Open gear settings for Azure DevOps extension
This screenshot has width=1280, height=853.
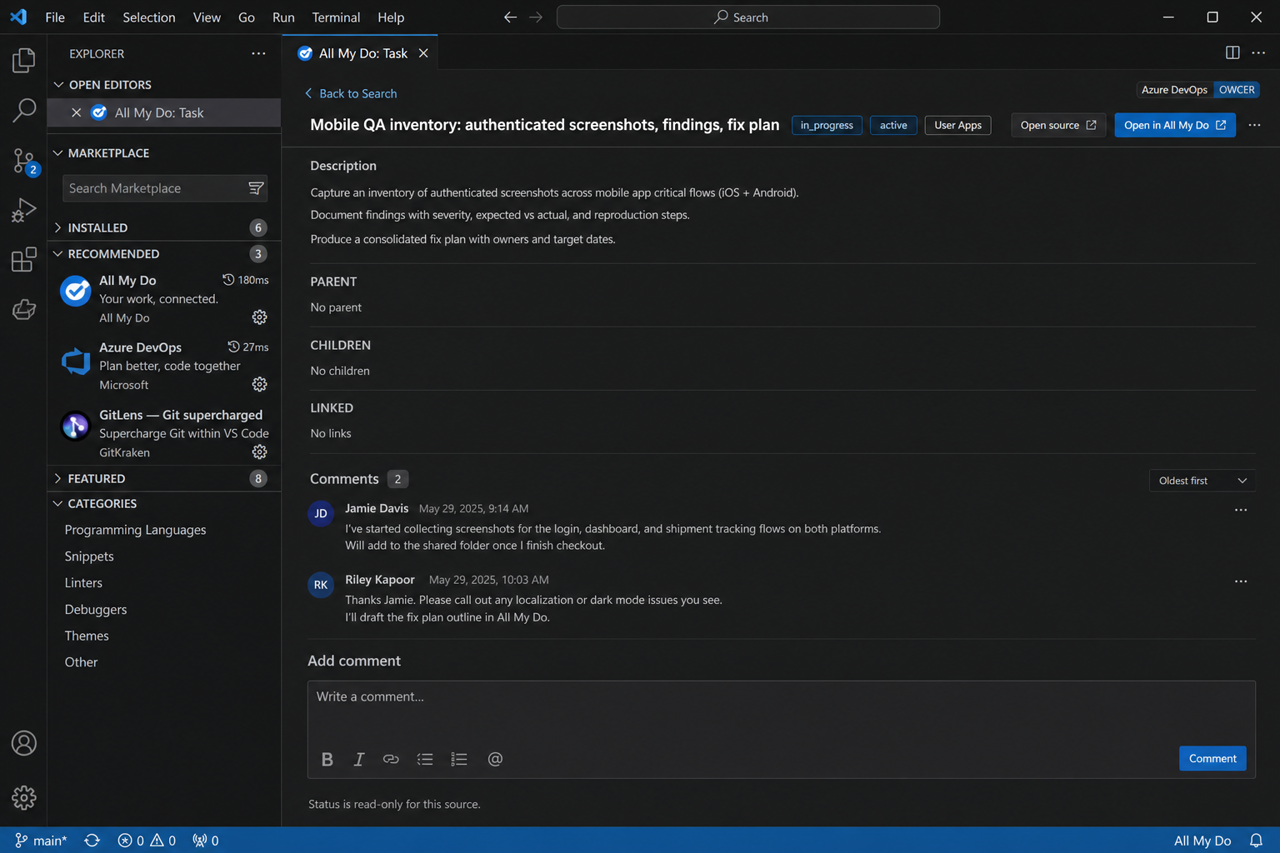click(x=259, y=384)
